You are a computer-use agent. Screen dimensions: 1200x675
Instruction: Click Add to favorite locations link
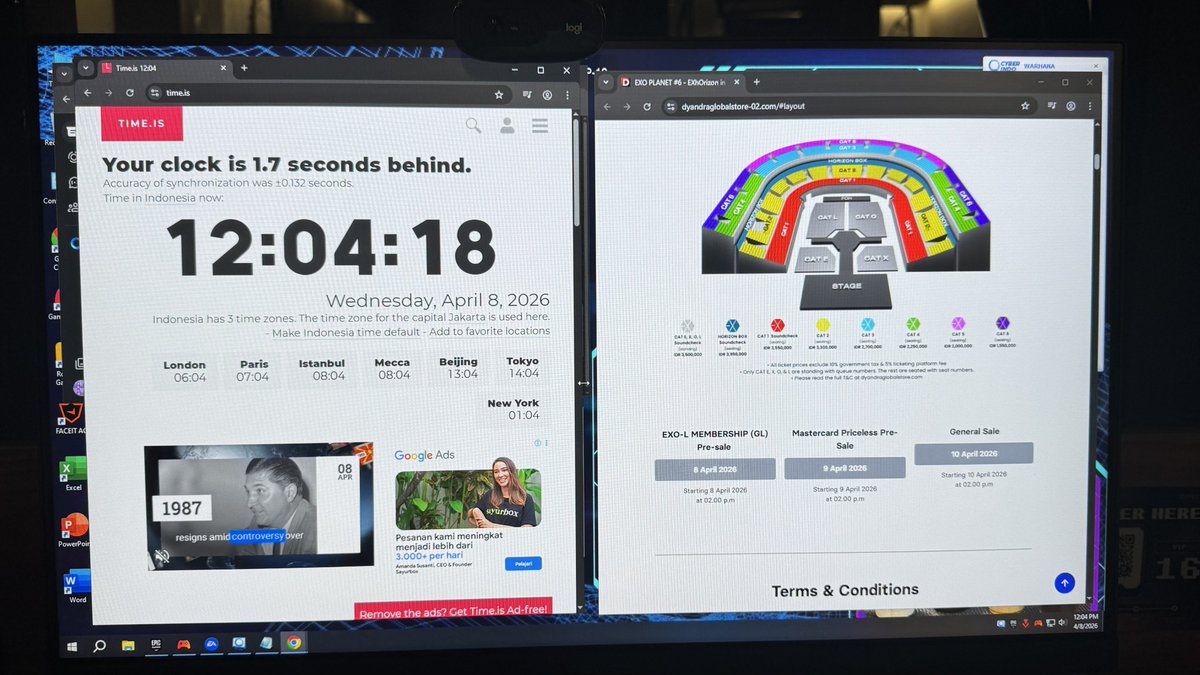(490, 331)
